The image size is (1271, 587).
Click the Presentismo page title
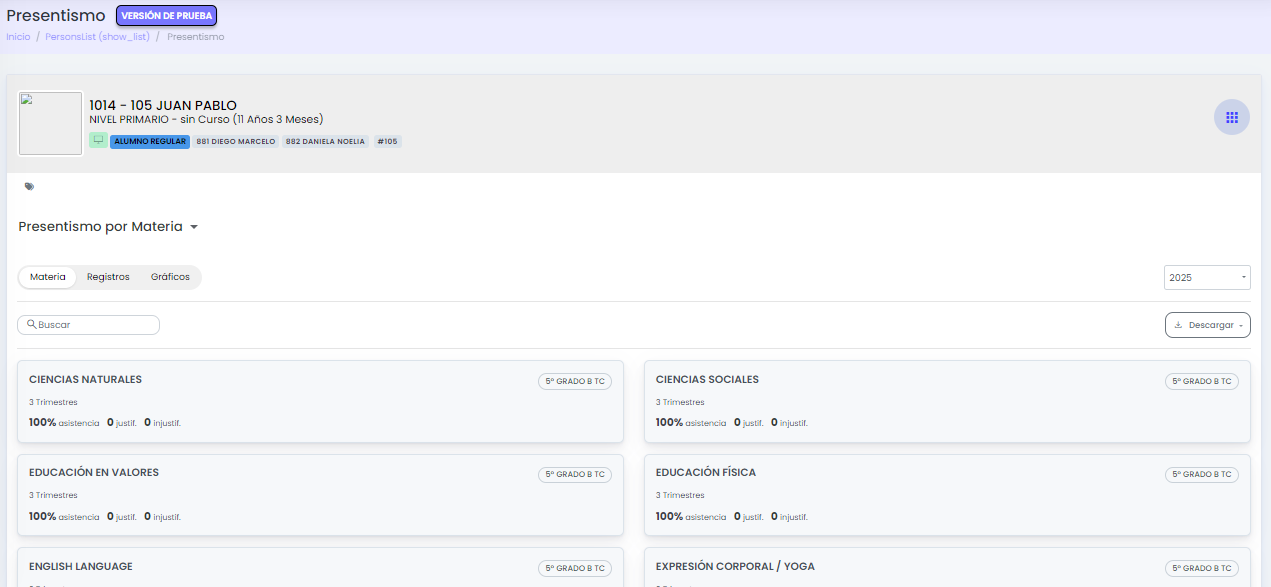pyautogui.click(x=56, y=15)
